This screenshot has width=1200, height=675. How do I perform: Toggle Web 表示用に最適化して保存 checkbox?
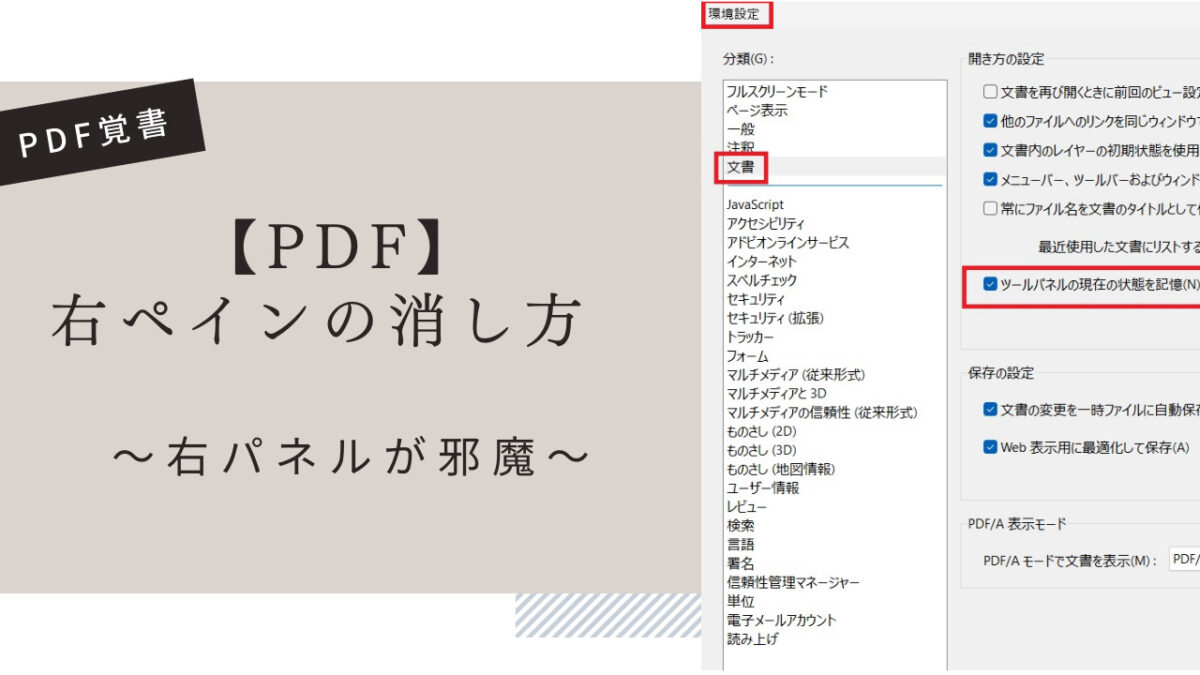coord(990,447)
